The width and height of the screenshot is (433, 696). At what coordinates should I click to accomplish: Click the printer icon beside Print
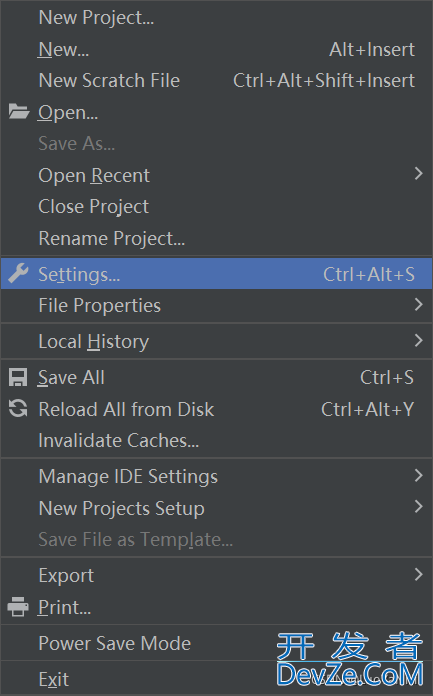point(18,607)
